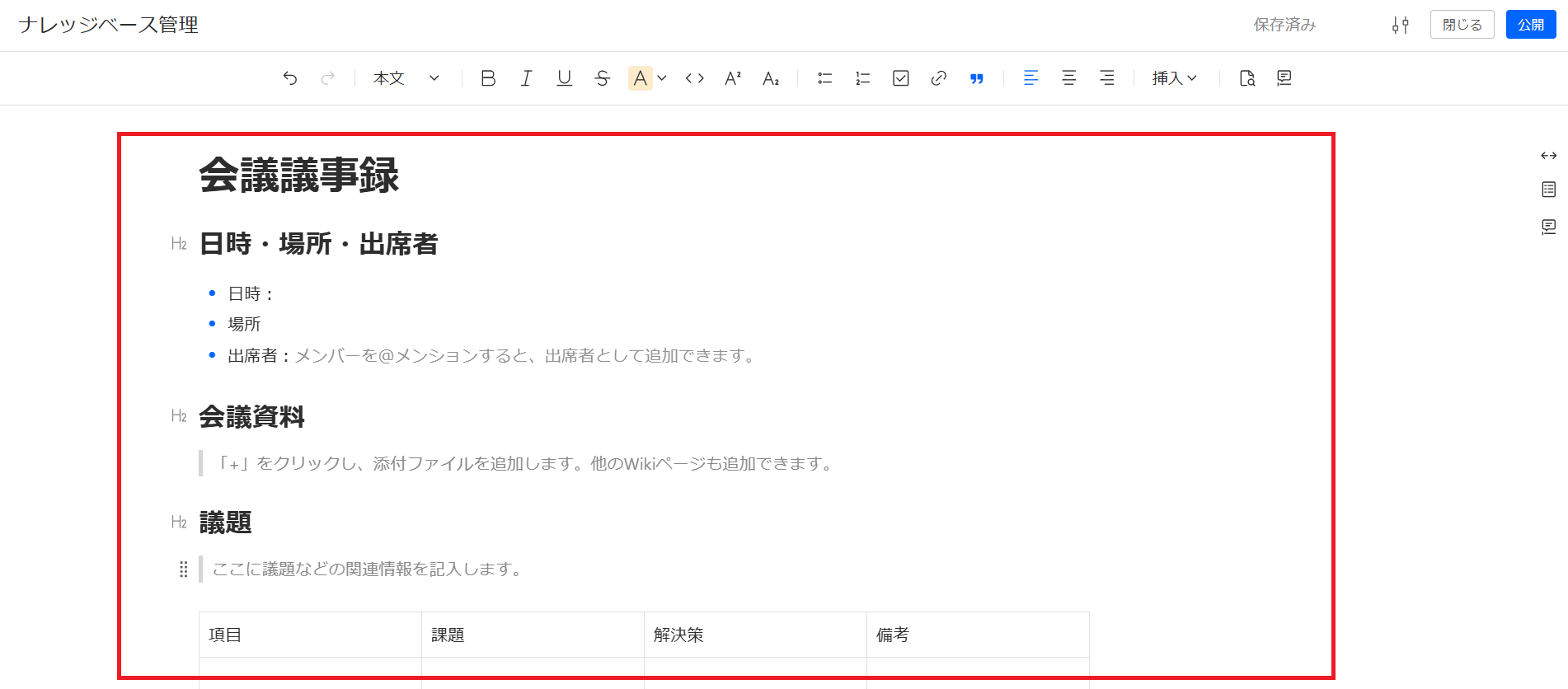The image size is (1568, 689).
Task: Click the 日時・場所・出席者 heading
Action: point(318,244)
